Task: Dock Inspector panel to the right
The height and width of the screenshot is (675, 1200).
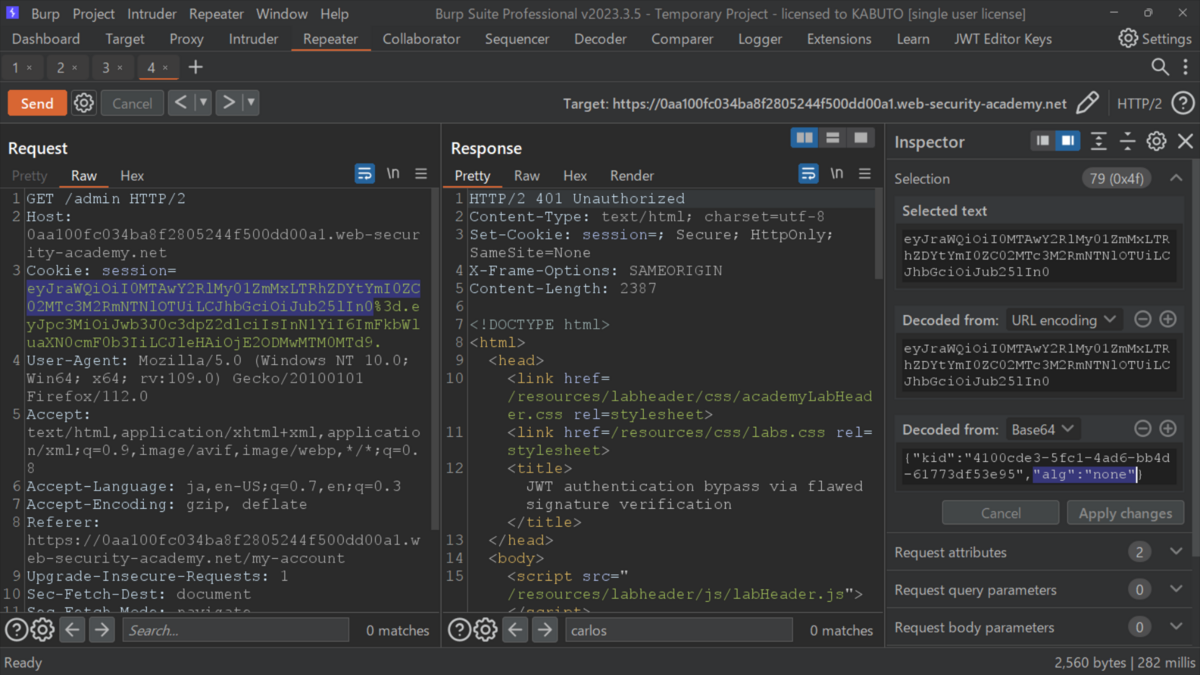Action: pyautogui.click(x=1067, y=141)
